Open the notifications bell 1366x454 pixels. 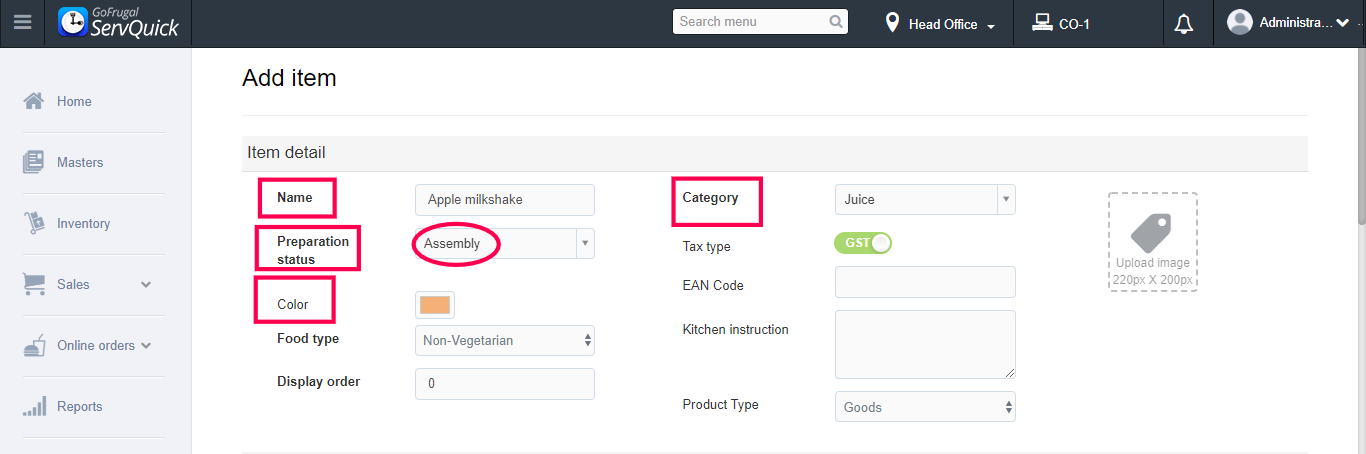coord(1184,24)
